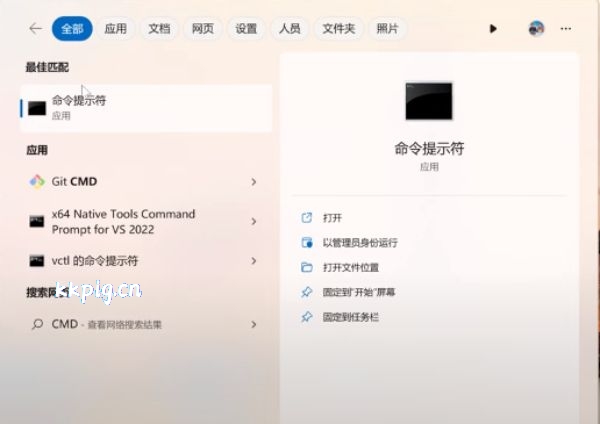Click the magnifier icon beside CMD
This screenshot has width=600, height=424.
click(37, 325)
